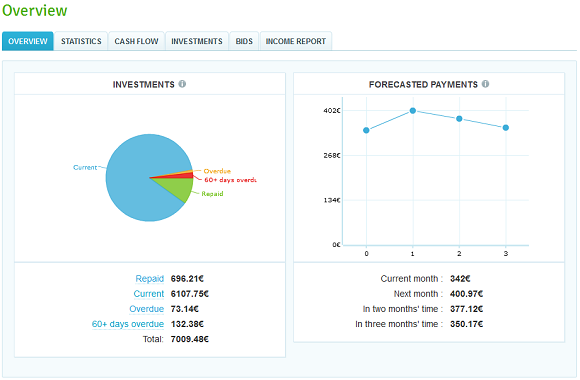This screenshot has width=580, height=380.
Task: Select the 6107.75€ current value
Action: tap(190, 294)
